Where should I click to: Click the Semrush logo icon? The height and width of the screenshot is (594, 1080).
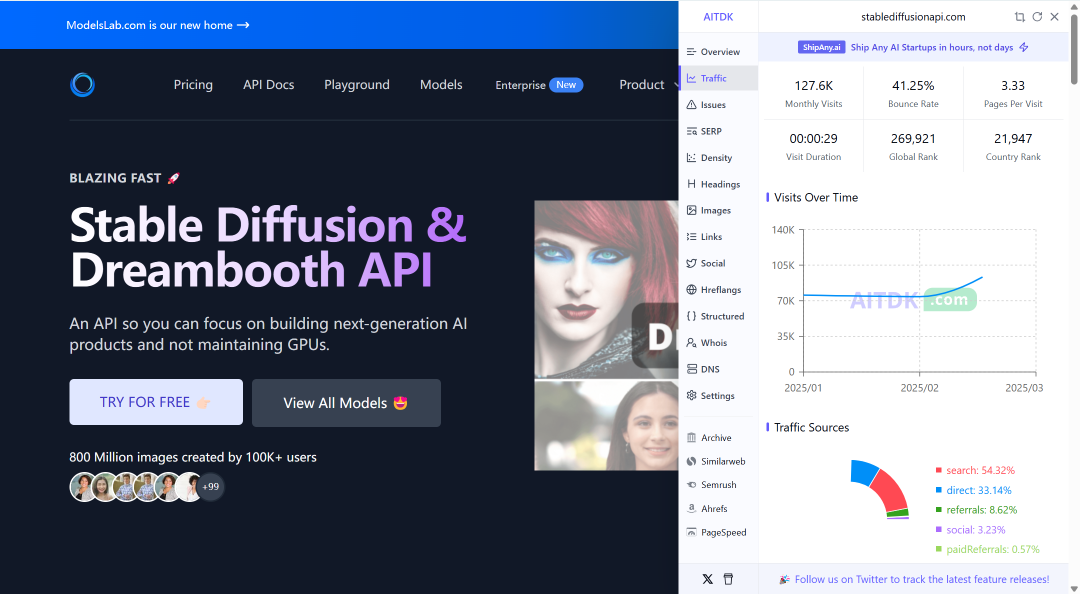click(x=692, y=484)
